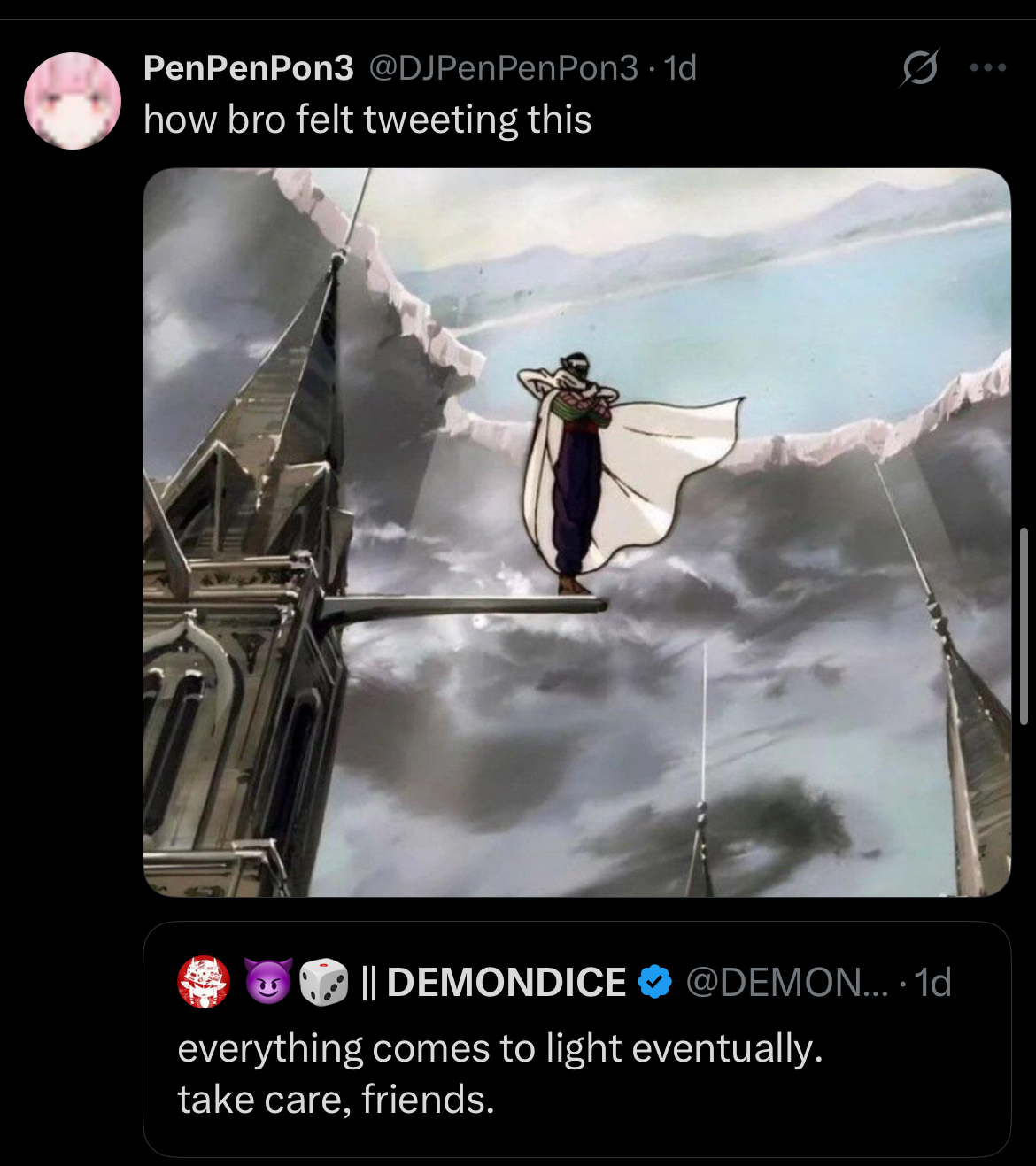Click the vertical scrollbar thumb at right edge
The image size is (1036, 1166).
tap(1024, 627)
